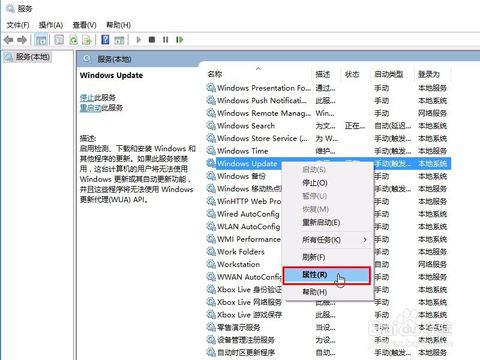This screenshot has width=480, height=360.
Task: Select the Windows Remote Manag... service
Action: [x=328, y=113]
